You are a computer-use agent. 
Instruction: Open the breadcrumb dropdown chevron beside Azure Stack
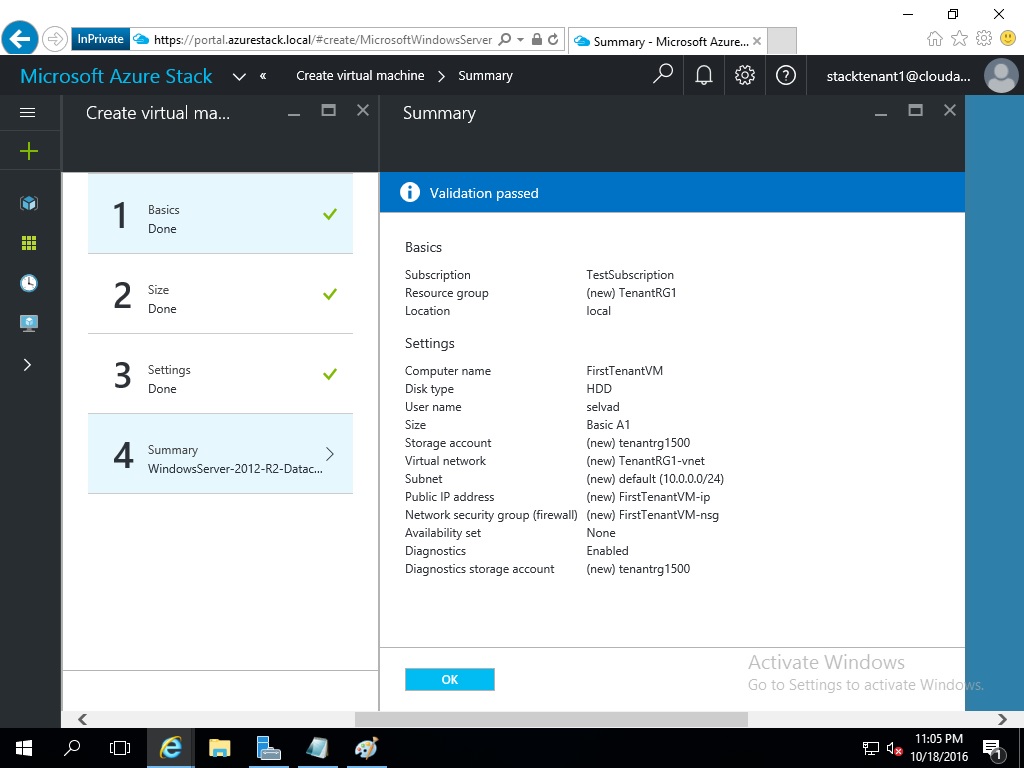239,76
